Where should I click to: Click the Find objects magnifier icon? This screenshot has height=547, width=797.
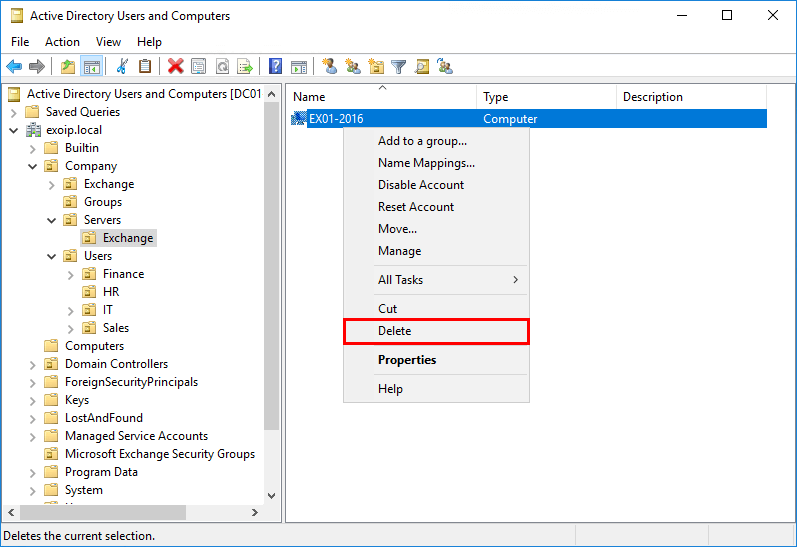pos(422,66)
